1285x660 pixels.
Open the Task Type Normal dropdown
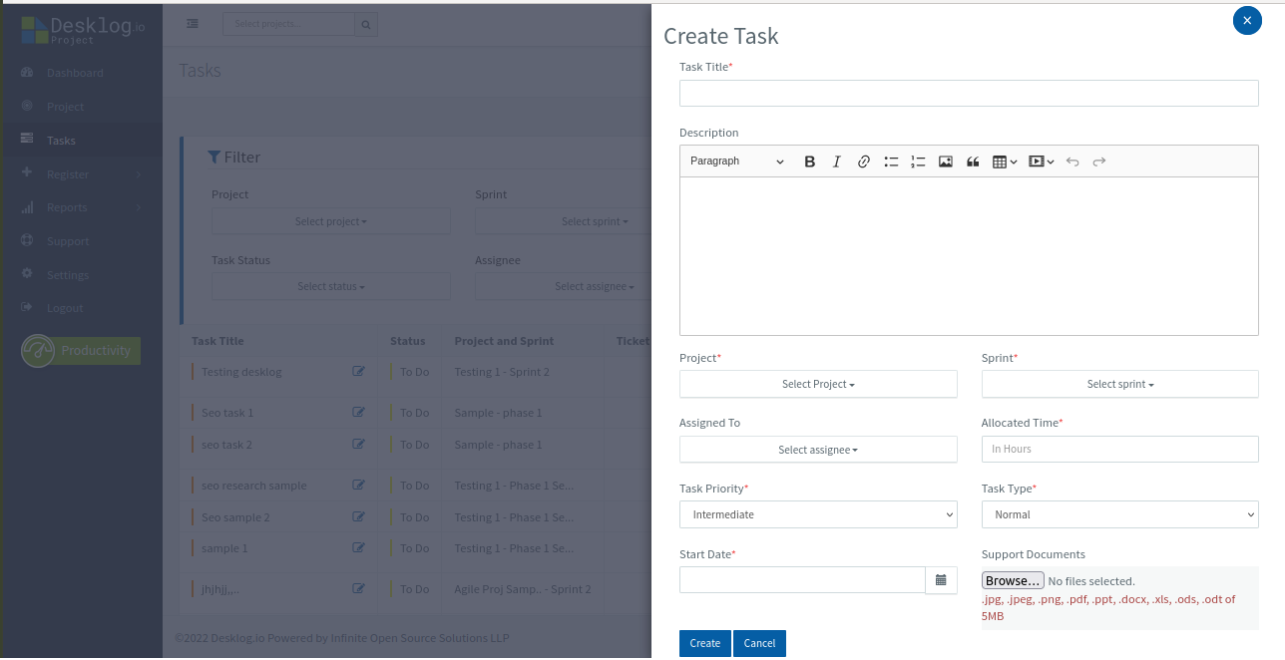[x=1120, y=515]
